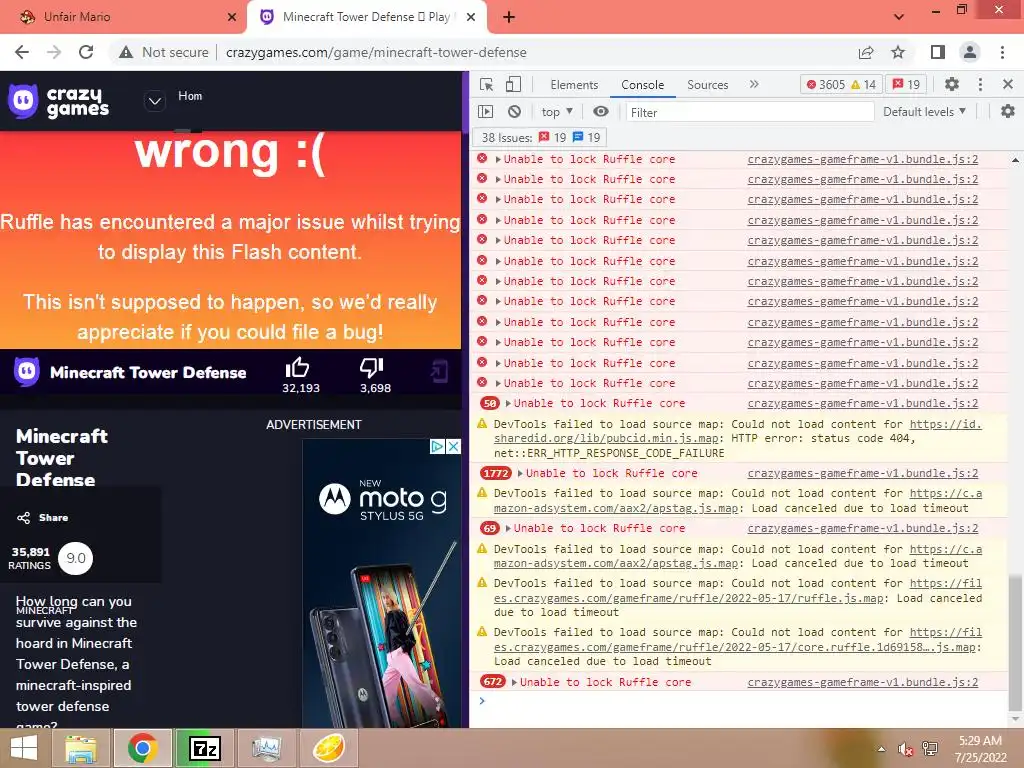
Task: Open Chrome three-dot menu
Action: pos(1002,52)
